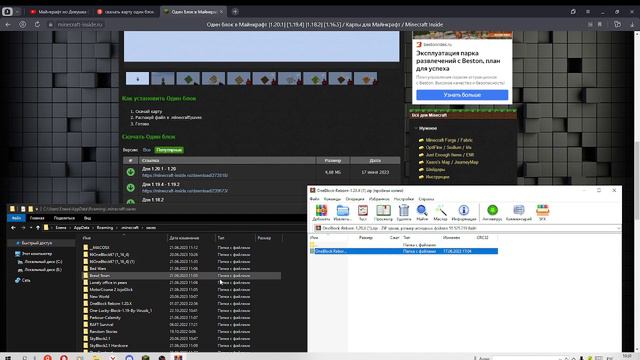This screenshot has width=640, height=360.
Task: Click the Комментарий (Comment) icon in WinRAR
Action: click(519, 213)
